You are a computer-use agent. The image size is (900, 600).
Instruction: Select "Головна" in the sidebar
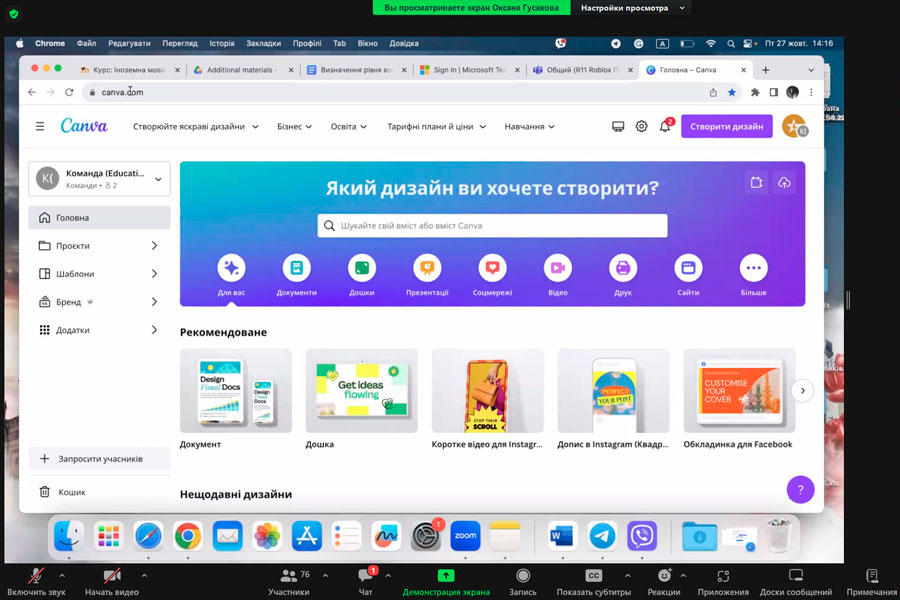coord(99,218)
